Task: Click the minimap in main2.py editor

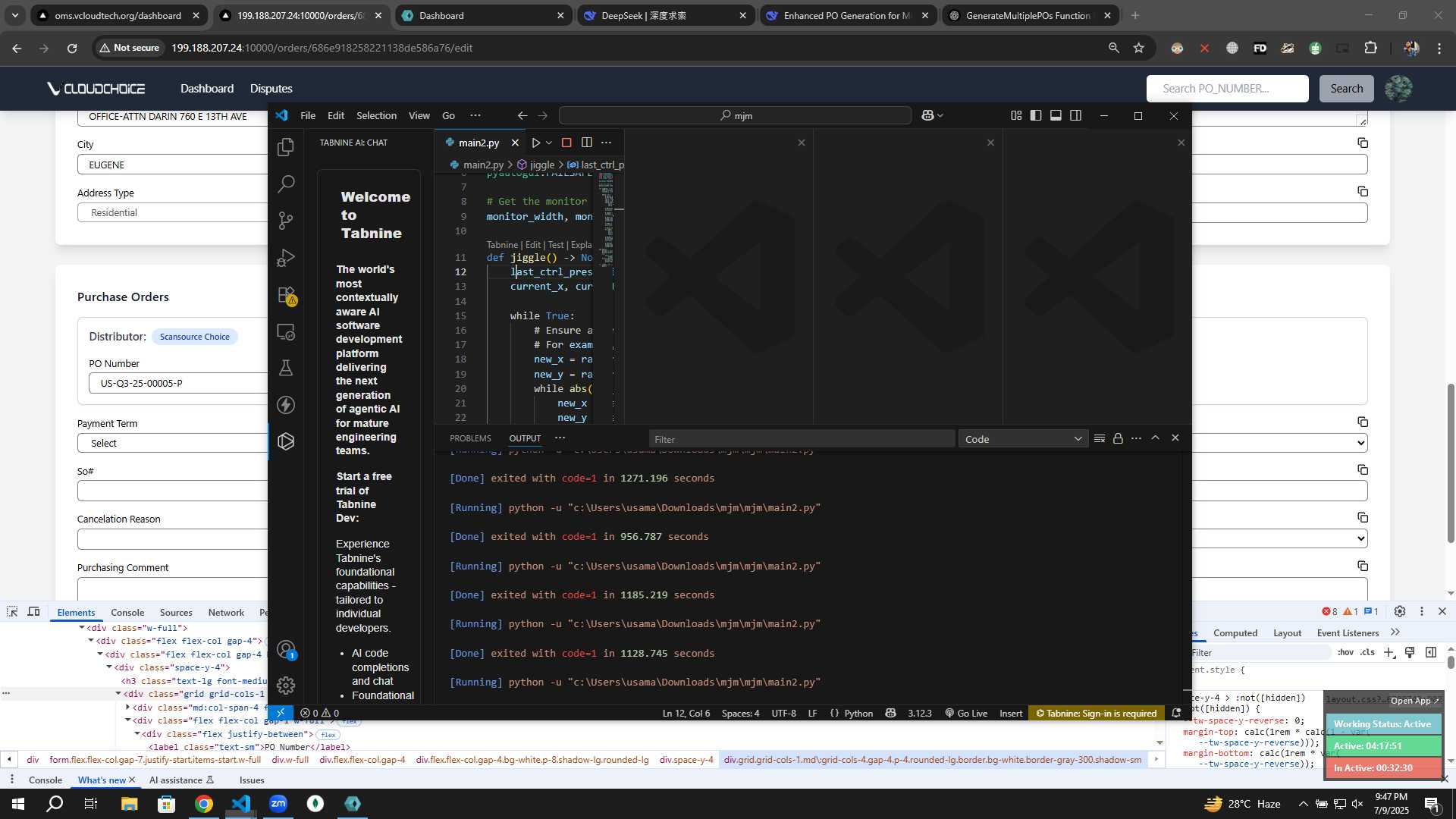Action: point(606,220)
